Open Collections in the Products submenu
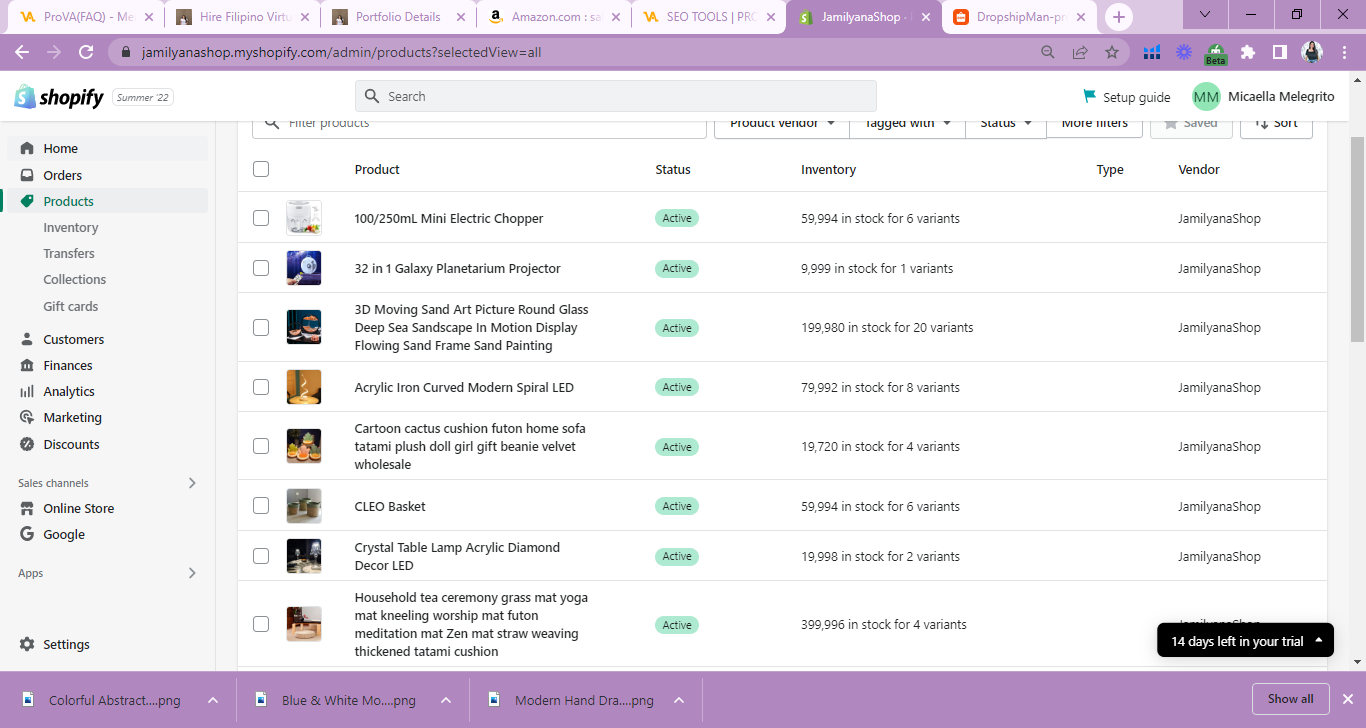Screen dimensions: 1366x728 (x=74, y=279)
